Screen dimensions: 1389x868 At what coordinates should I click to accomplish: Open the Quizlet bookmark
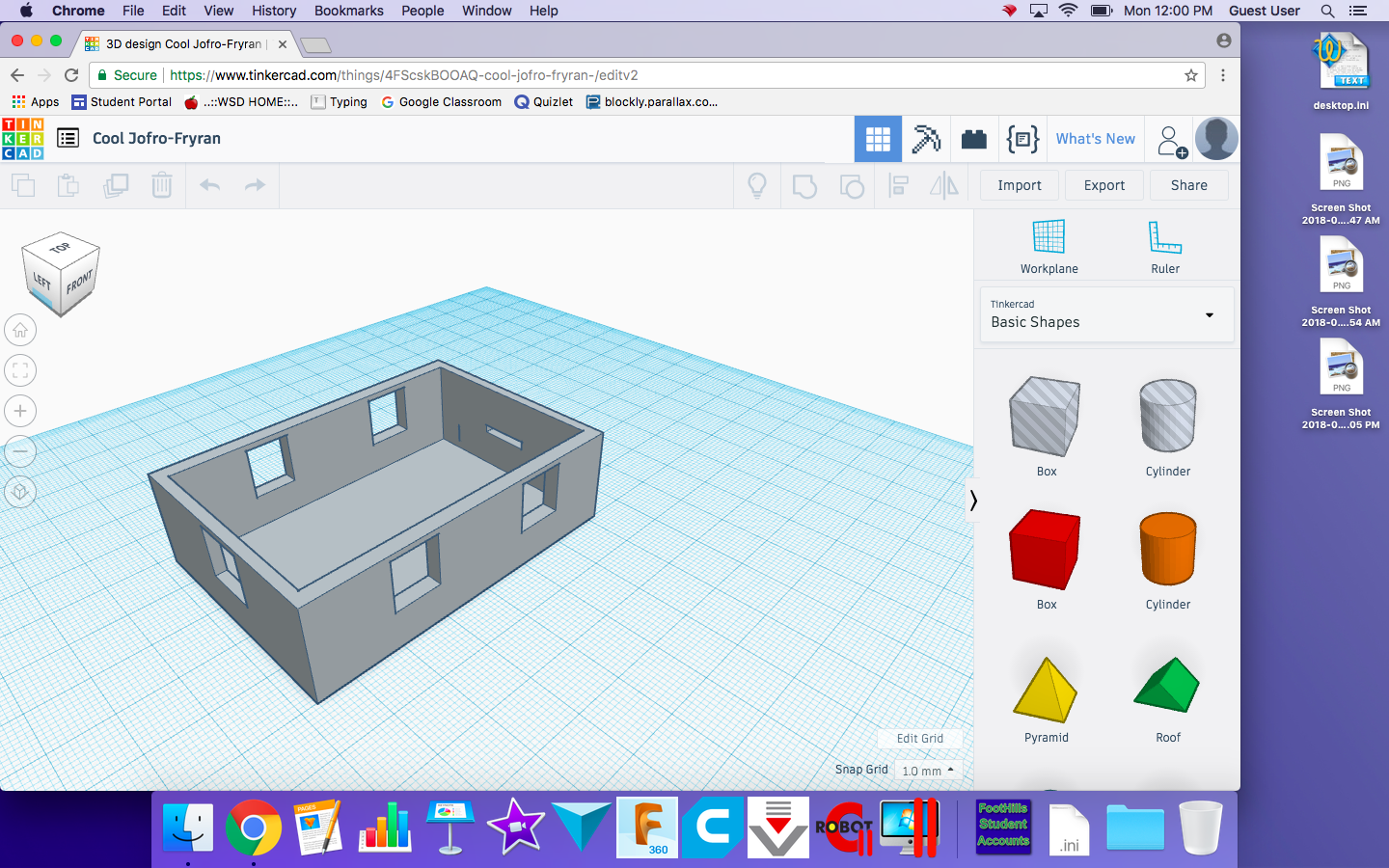544,102
